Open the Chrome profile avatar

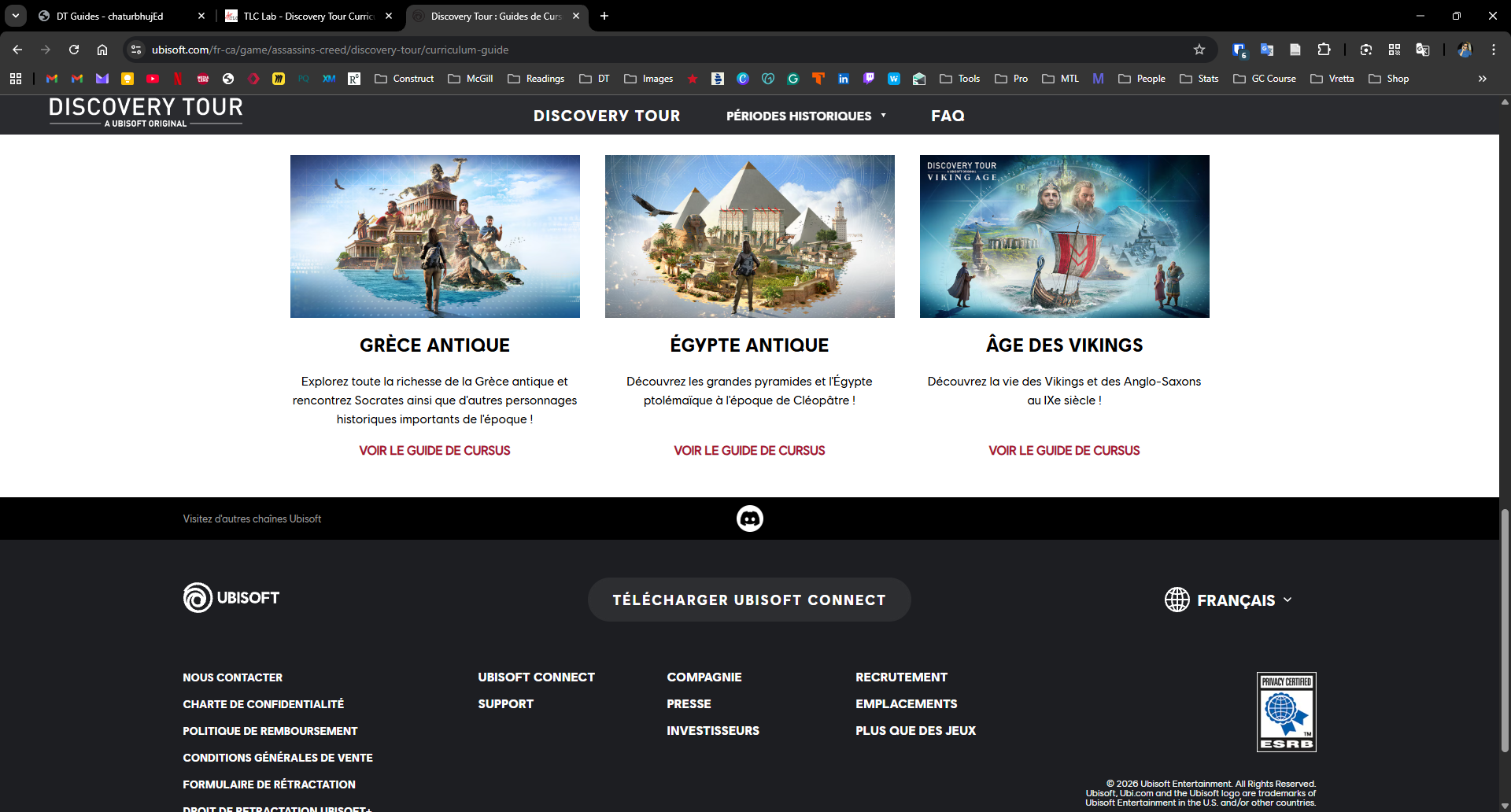coord(1464,50)
